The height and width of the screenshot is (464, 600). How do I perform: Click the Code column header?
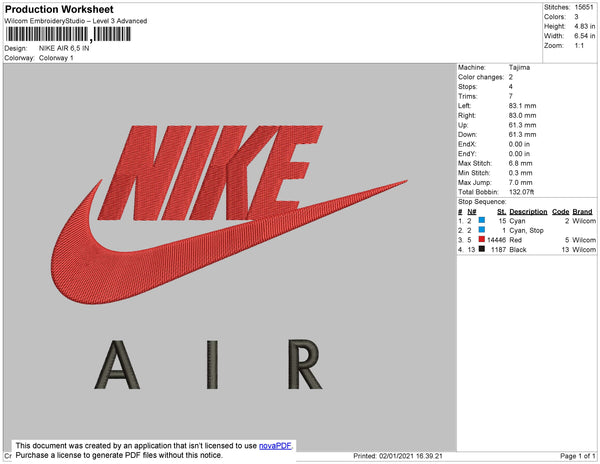[x=560, y=212]
